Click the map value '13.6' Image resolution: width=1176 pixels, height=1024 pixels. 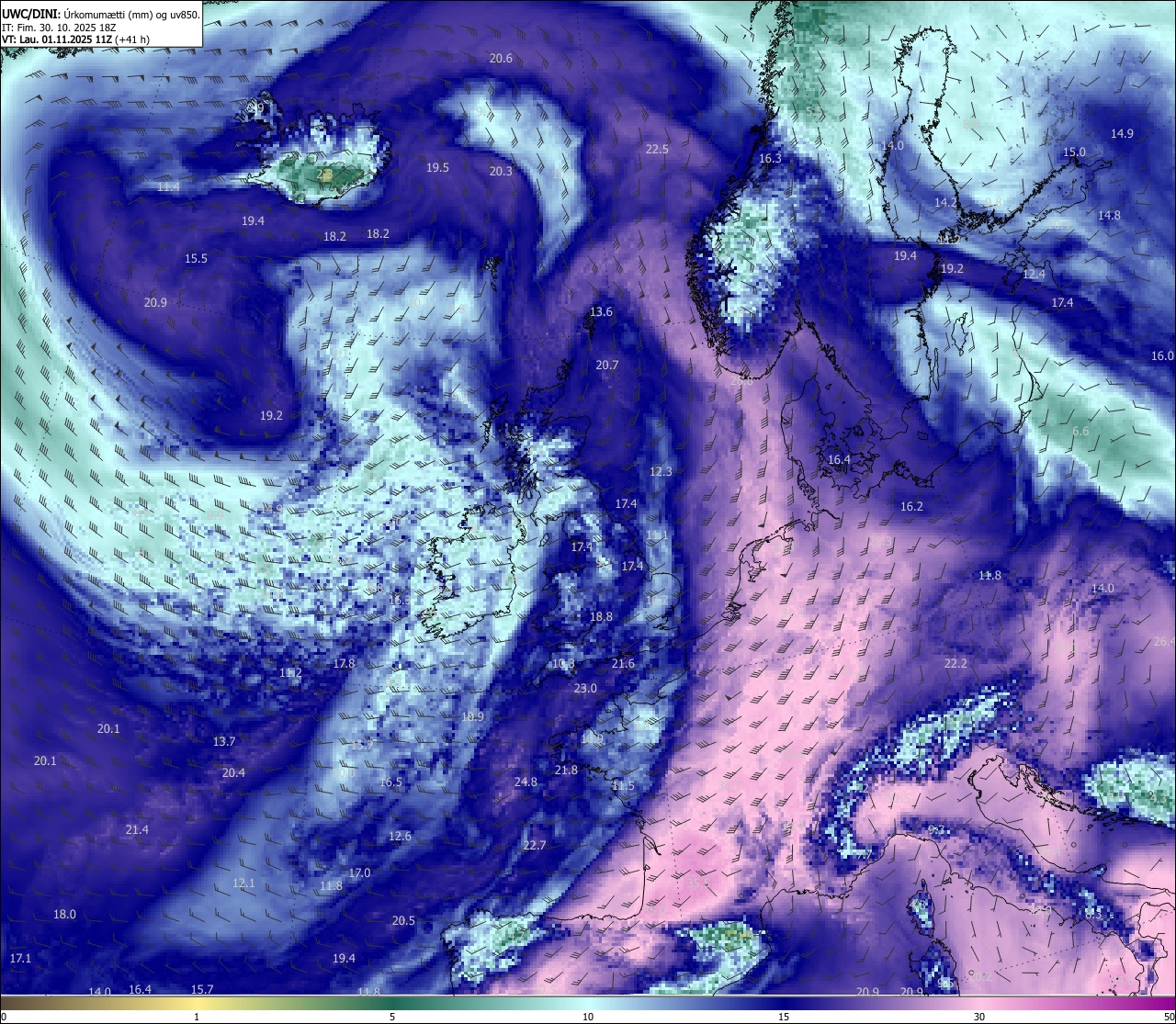(601, 311)
